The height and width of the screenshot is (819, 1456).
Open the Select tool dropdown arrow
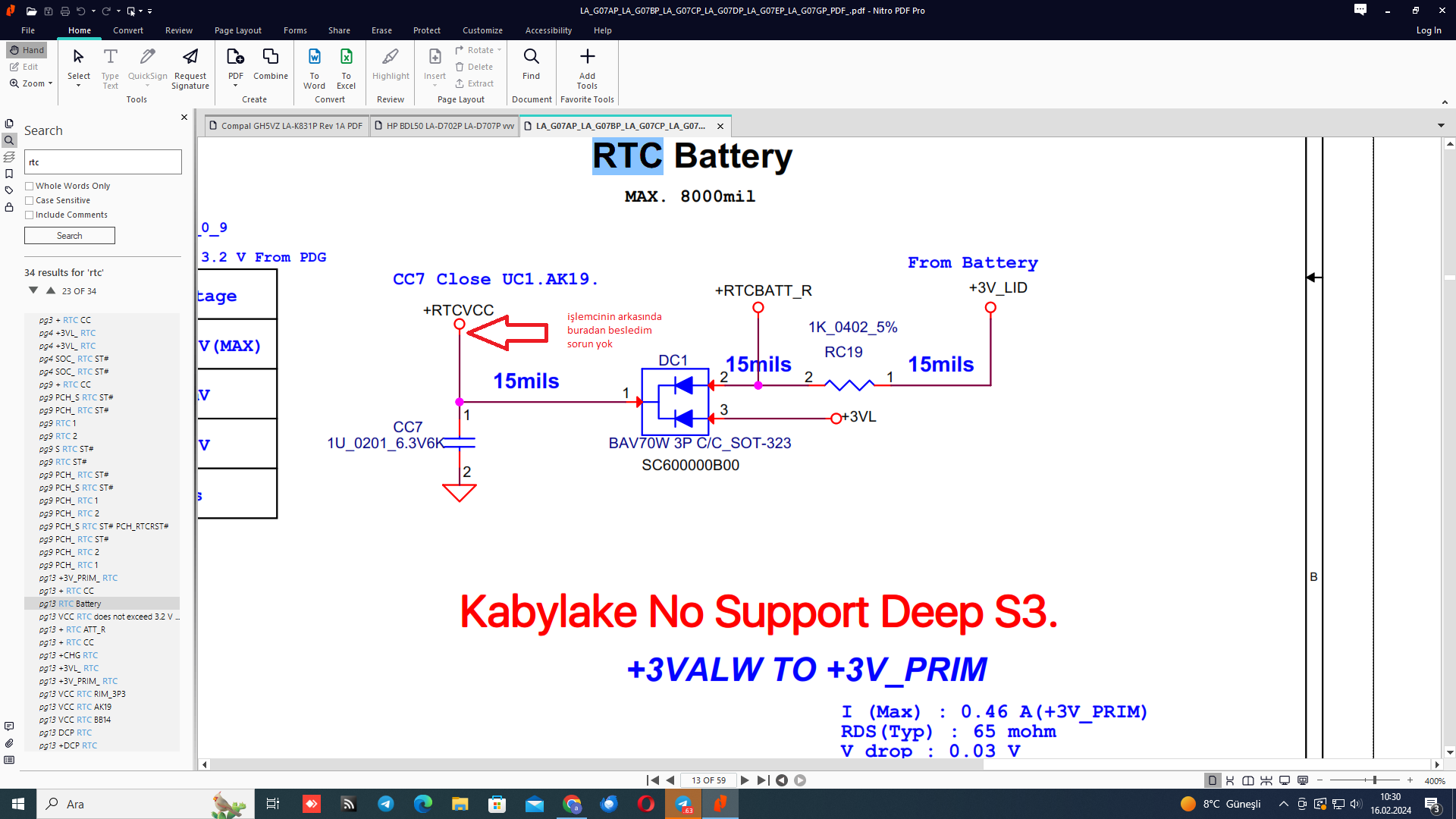pyautogui.click(x=78, y=86)
